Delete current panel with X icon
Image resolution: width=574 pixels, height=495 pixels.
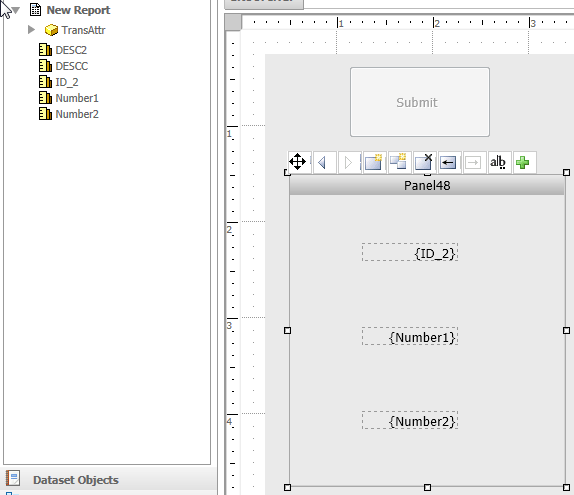(x=424, y=162)
